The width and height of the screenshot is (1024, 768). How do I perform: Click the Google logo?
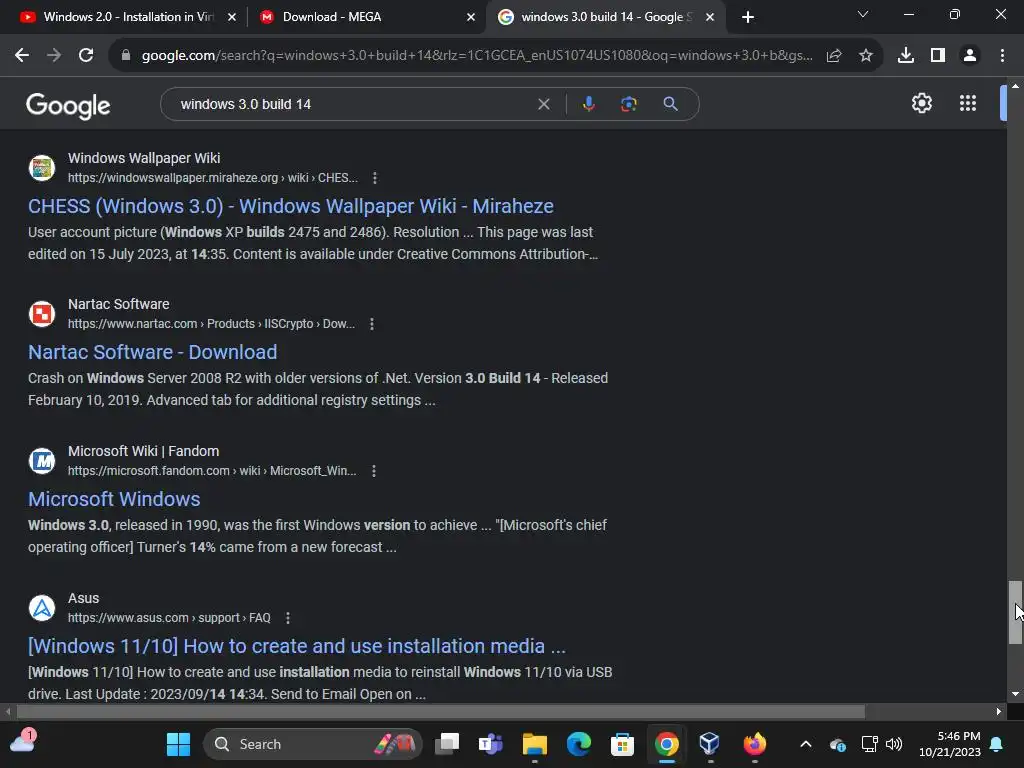(x=68, y=105)
